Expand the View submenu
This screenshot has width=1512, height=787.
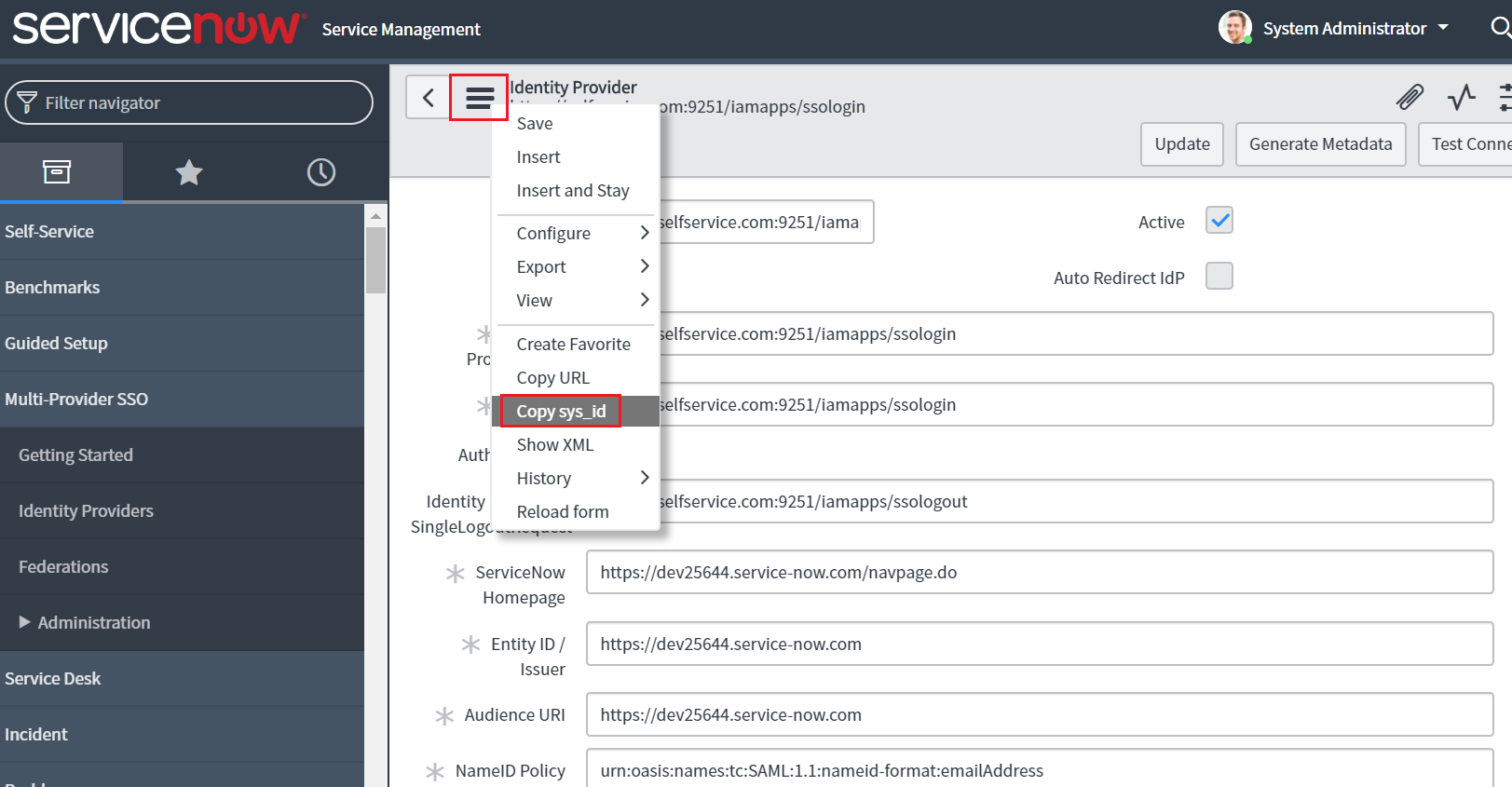click(x=576, y=300)
